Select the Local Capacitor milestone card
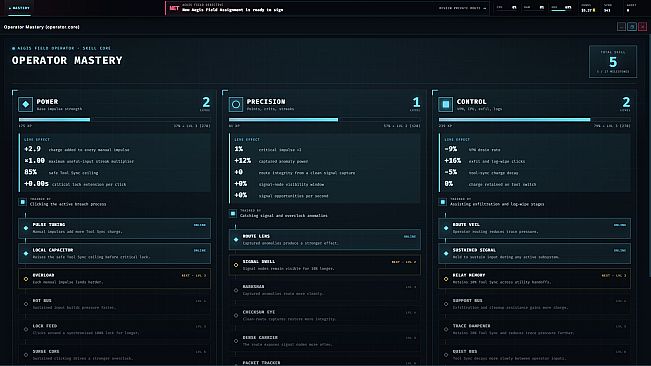 (114, 253)
